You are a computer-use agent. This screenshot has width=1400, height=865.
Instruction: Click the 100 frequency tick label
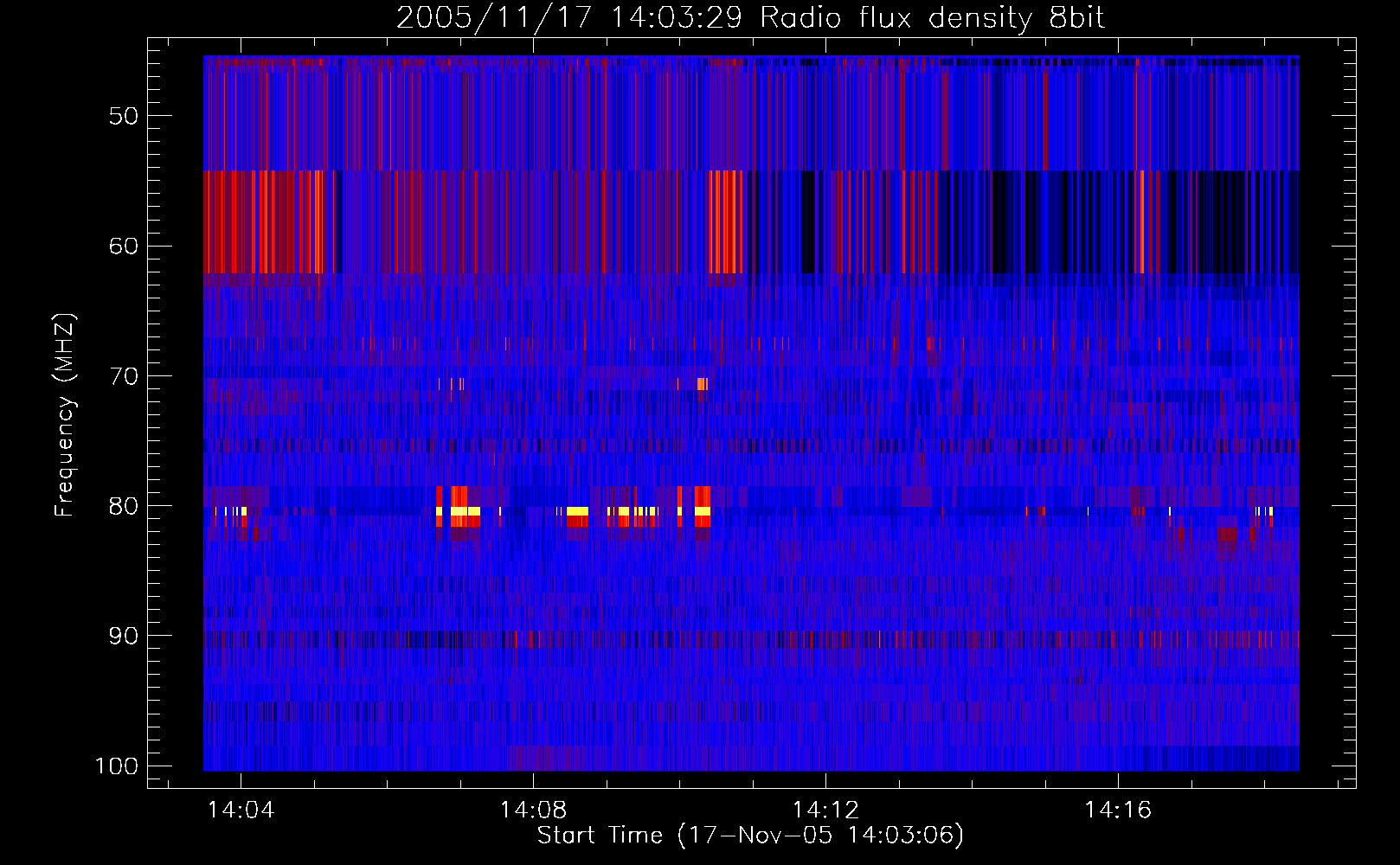click(x=117, y=767)
